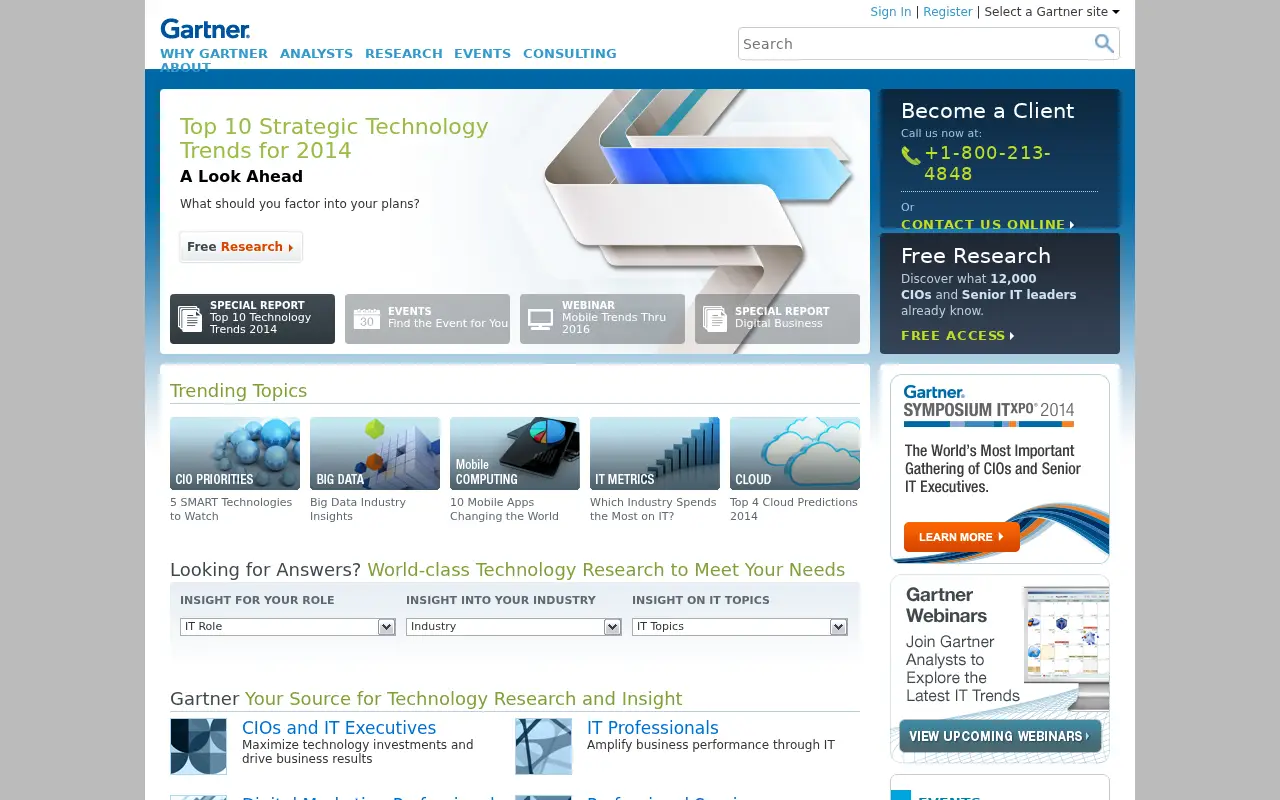Expand the Industry dropdown

(x=514, y=627)
